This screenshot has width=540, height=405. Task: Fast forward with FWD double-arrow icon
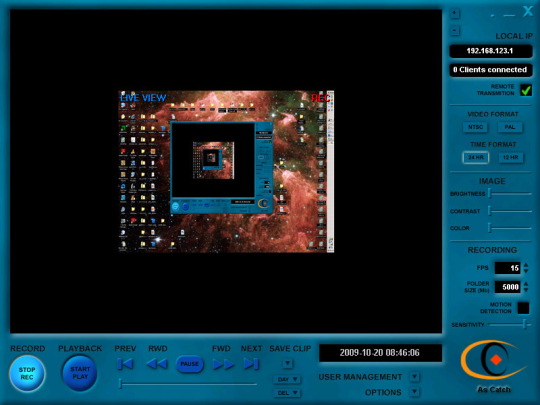(x=223, y=364)
